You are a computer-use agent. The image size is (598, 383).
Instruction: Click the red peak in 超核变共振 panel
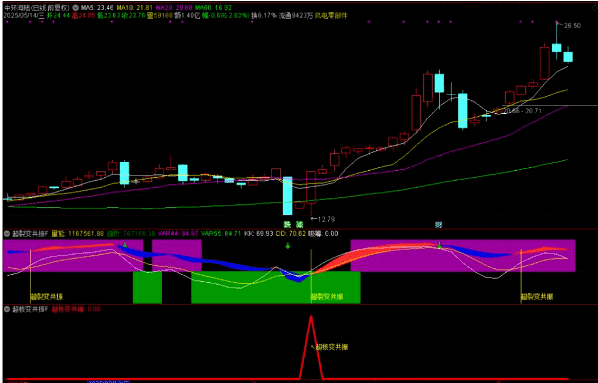[x=311, y=317]
